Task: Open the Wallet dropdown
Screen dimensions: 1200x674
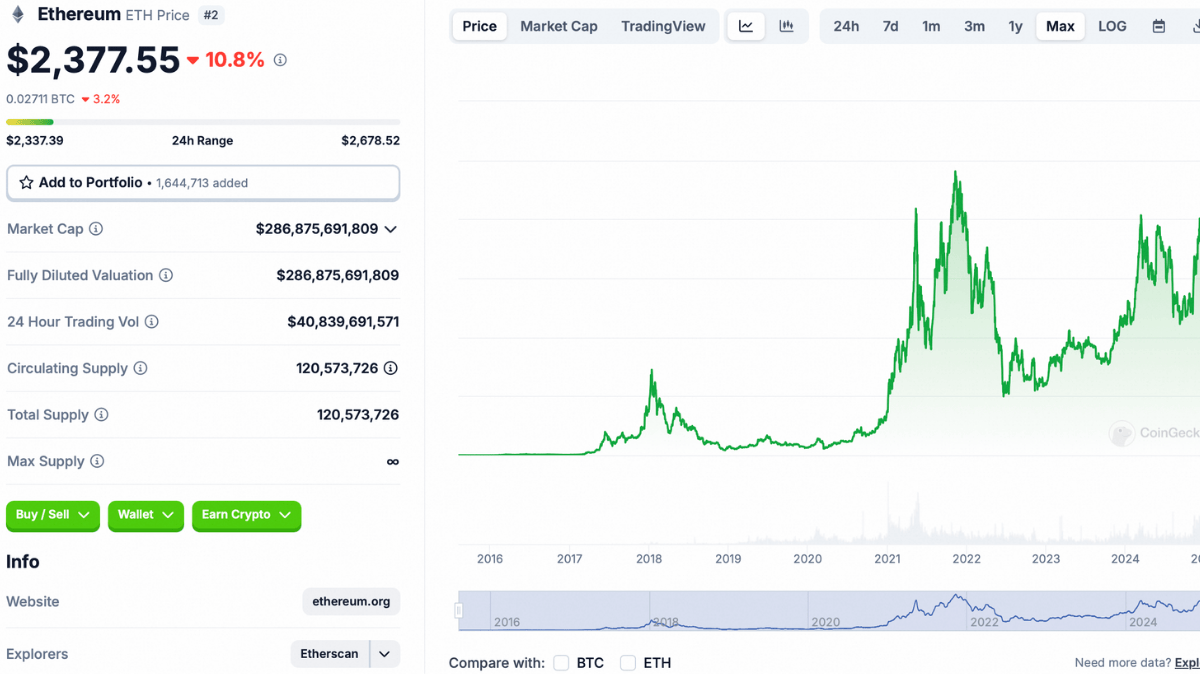Action: pyautogui.click(x=146, y=515)
